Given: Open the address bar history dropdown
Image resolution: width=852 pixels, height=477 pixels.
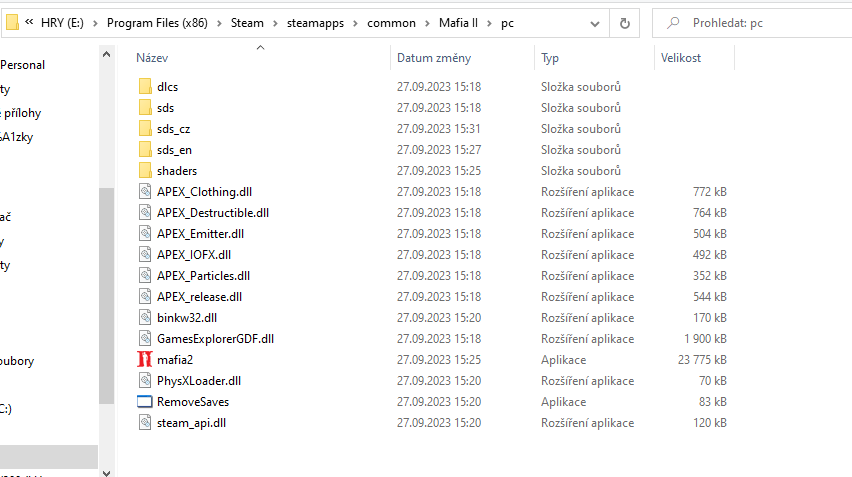Looking at the screenshot, I should [x=595, y=23].
